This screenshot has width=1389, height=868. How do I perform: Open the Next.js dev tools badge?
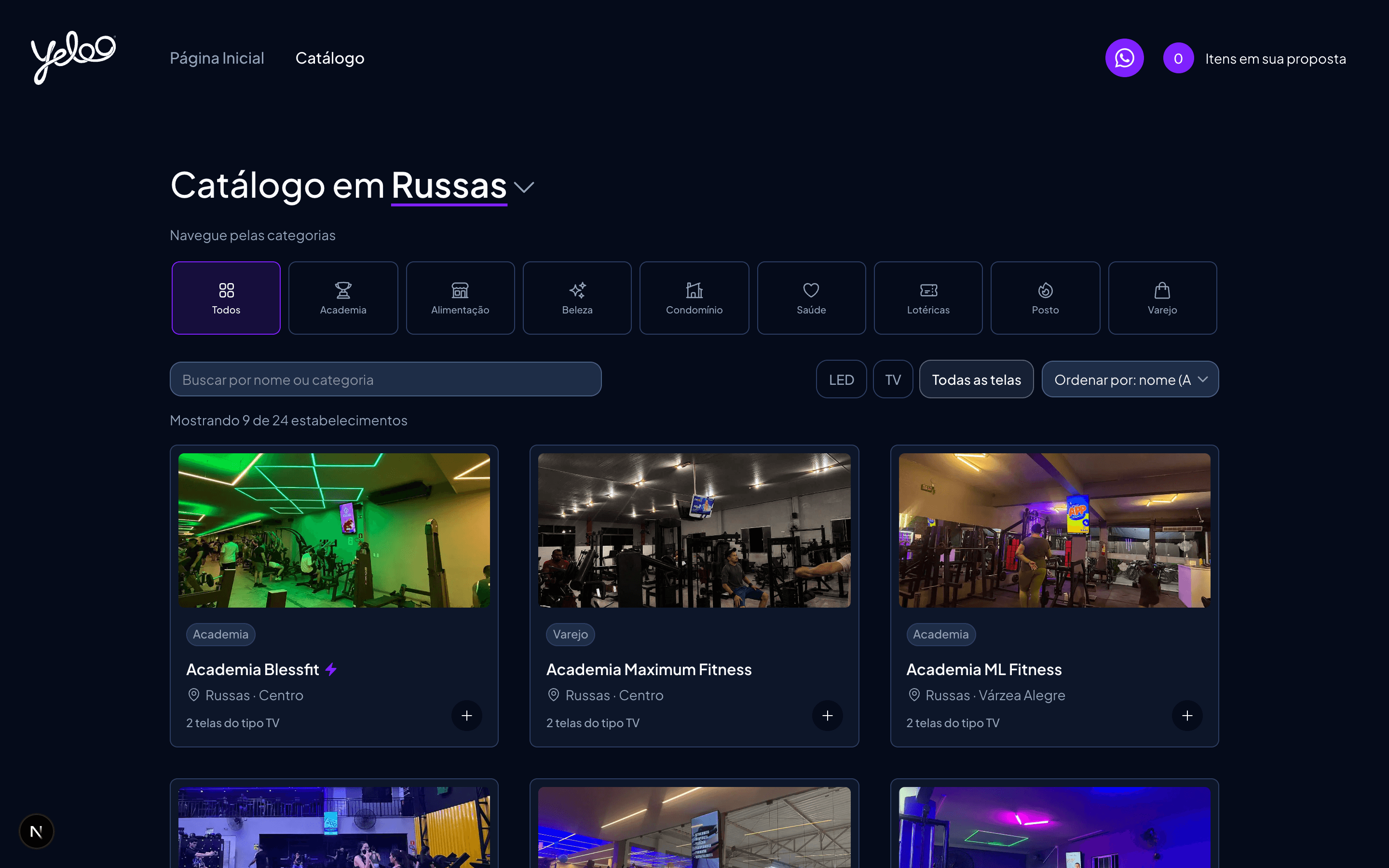tap(36, 831)
